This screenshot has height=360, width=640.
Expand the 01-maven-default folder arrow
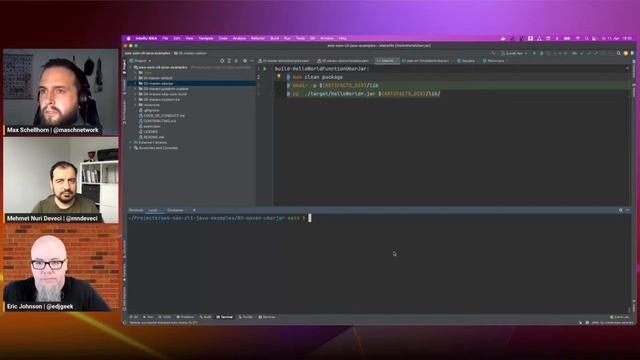tap(136, 78)
